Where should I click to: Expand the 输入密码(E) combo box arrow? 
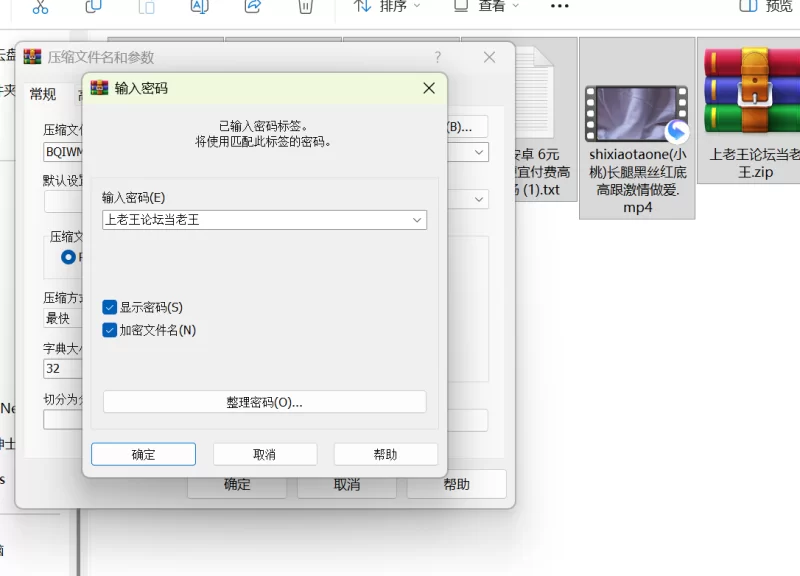pos(417,220)
